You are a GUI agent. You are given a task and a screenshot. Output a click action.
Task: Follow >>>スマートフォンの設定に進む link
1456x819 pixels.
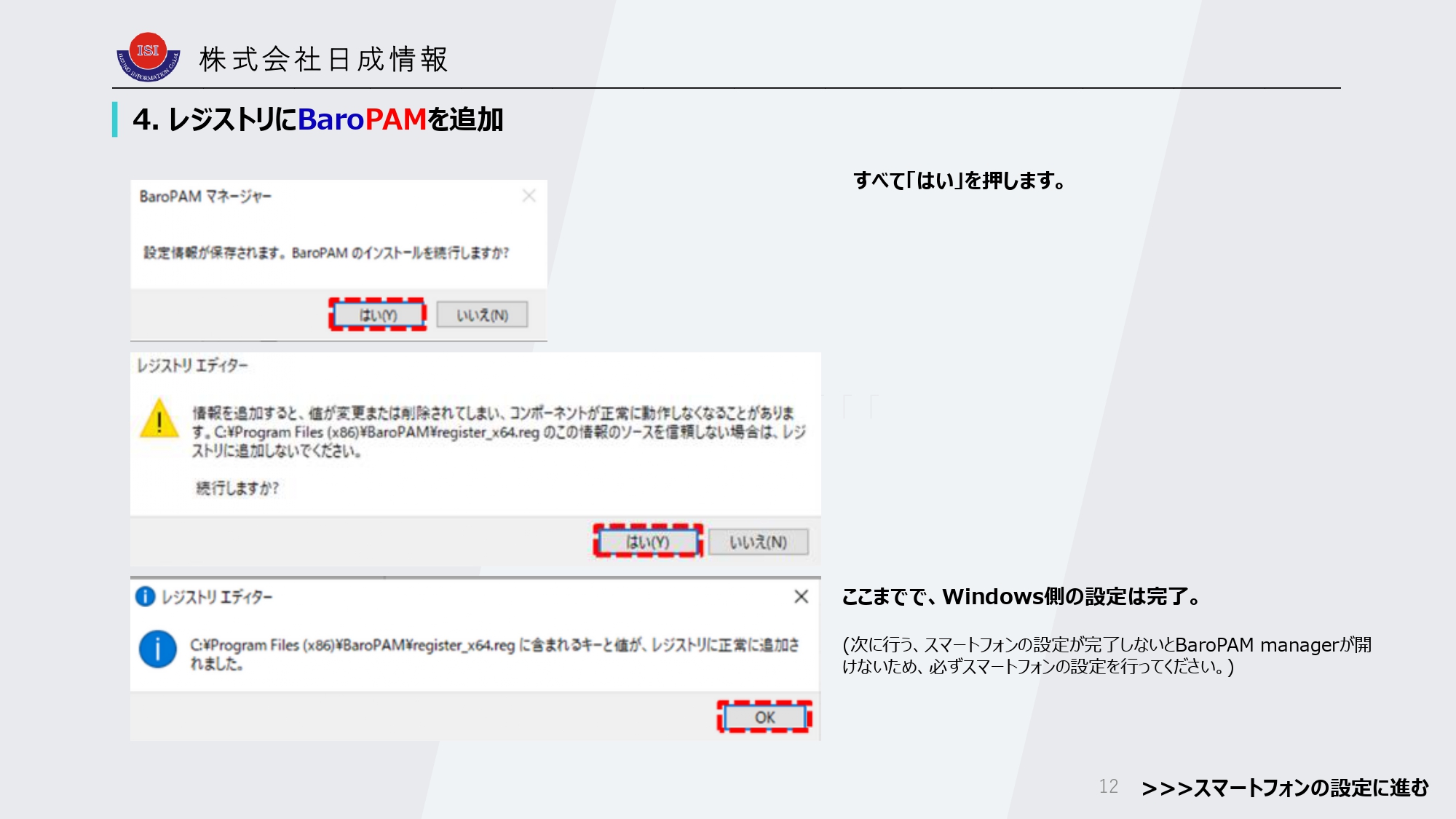[x=1285, y=788]
